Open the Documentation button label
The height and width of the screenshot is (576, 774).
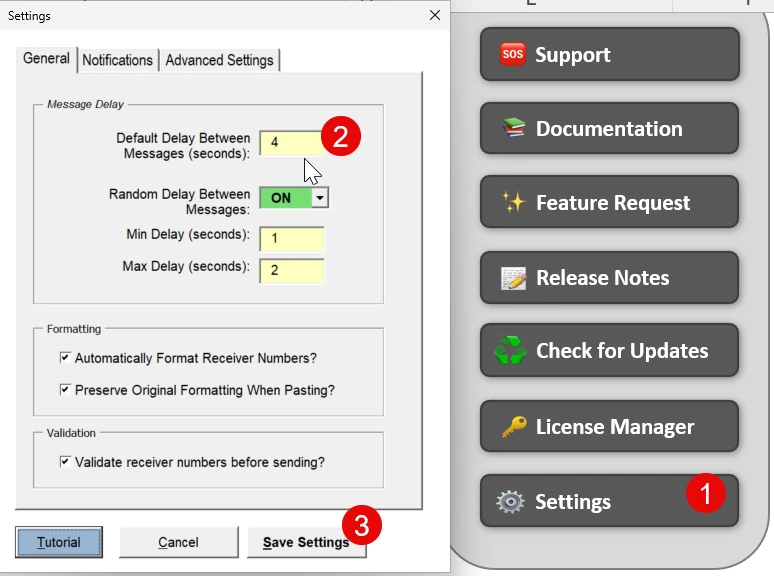(609, 128)
